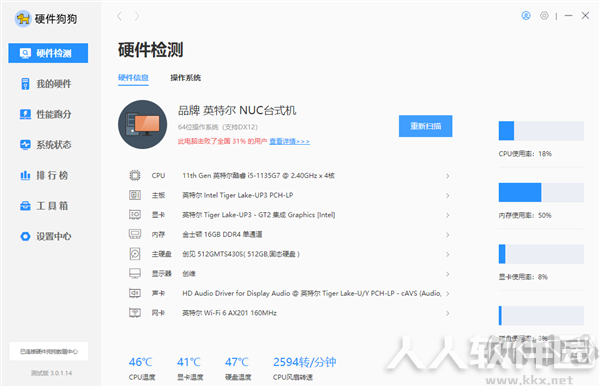The image size is (600, 387).
Task: Open the top-right settings gear icon
Action: (544, 16)
